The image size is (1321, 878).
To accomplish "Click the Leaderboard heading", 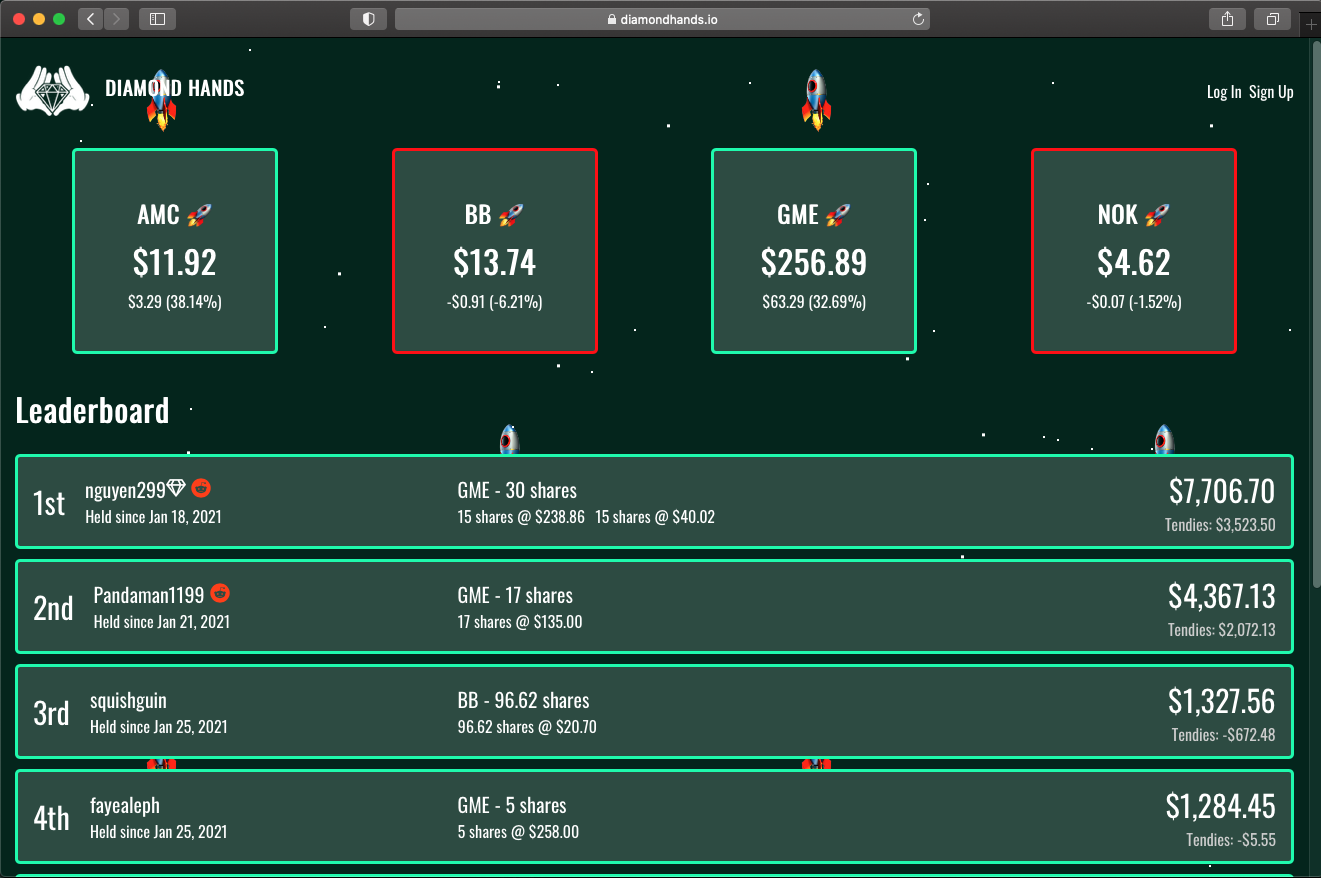I will tap(93, 410).
